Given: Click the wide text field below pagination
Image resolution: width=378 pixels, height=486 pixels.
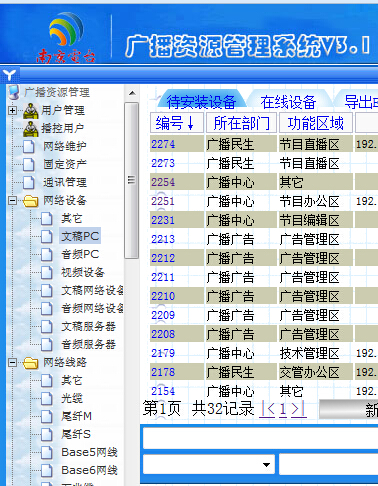Looking at the screenshot, I should pos(260,438).
